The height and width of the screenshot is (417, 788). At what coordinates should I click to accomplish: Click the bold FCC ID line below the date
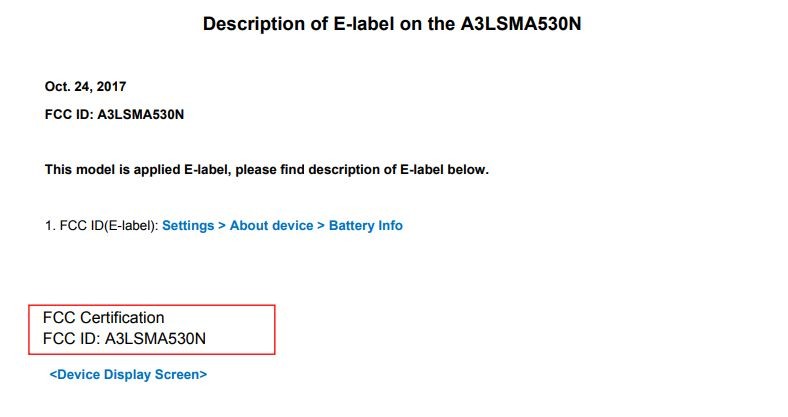pyautogui.click(x=115, y=115)
